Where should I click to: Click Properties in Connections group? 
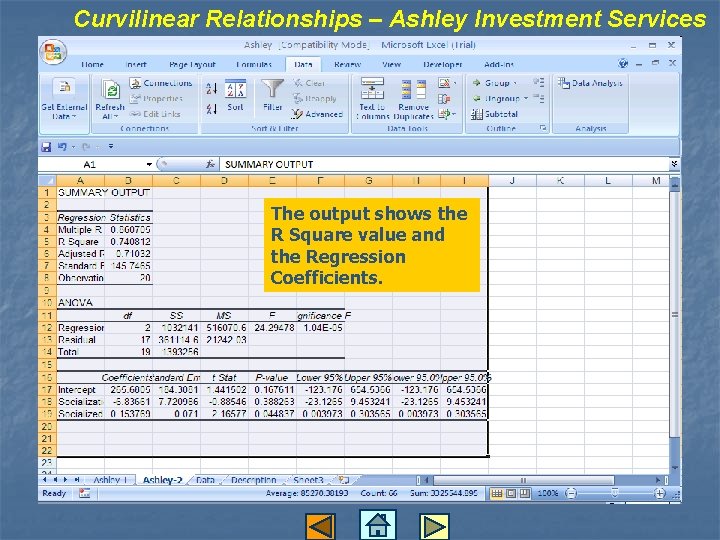pyautogui.click(x=156, y=99)
